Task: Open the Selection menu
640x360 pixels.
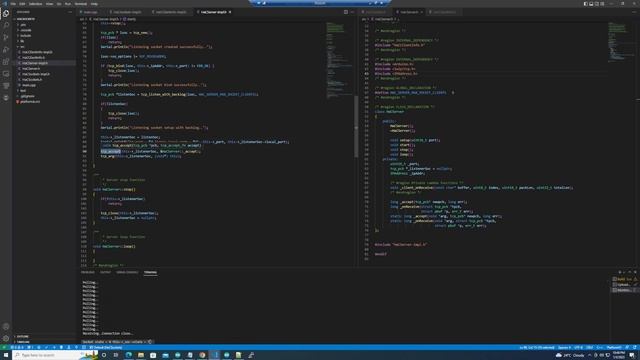Action: pos(35,4)
